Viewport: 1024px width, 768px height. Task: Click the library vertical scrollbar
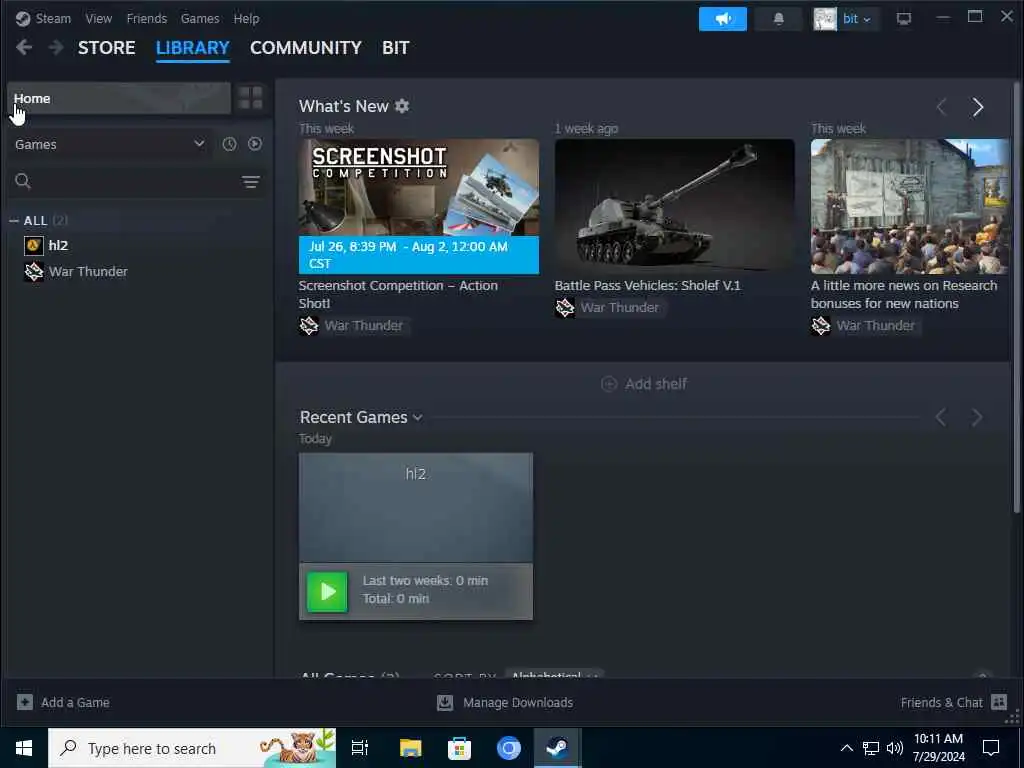(1016, 297)
